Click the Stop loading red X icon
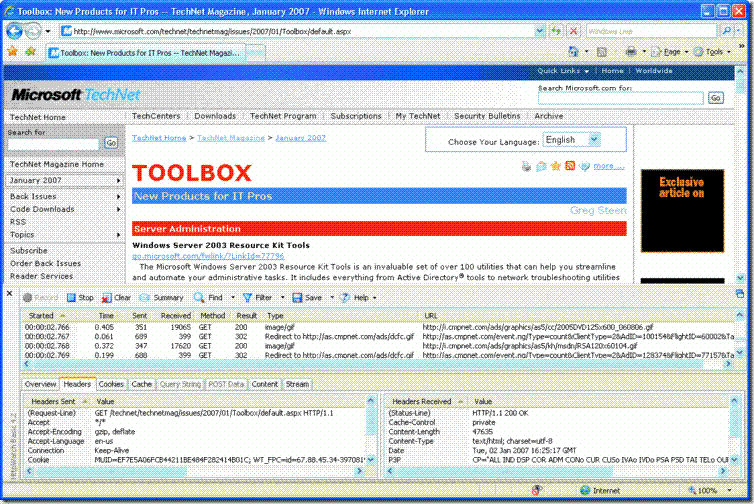 pyautogui.click(x=573, y=31)
